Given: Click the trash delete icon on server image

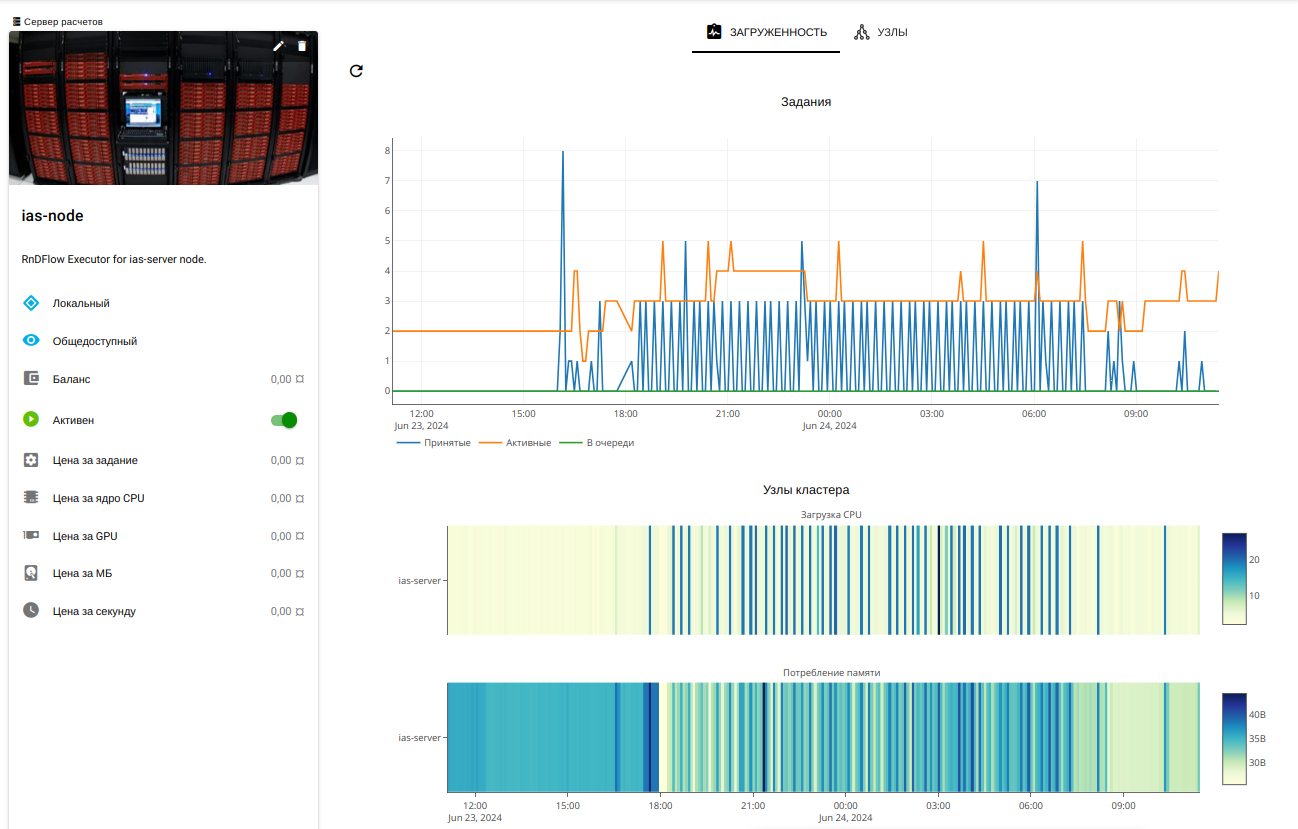Looking at the screenshot, I should coord(302,46).
